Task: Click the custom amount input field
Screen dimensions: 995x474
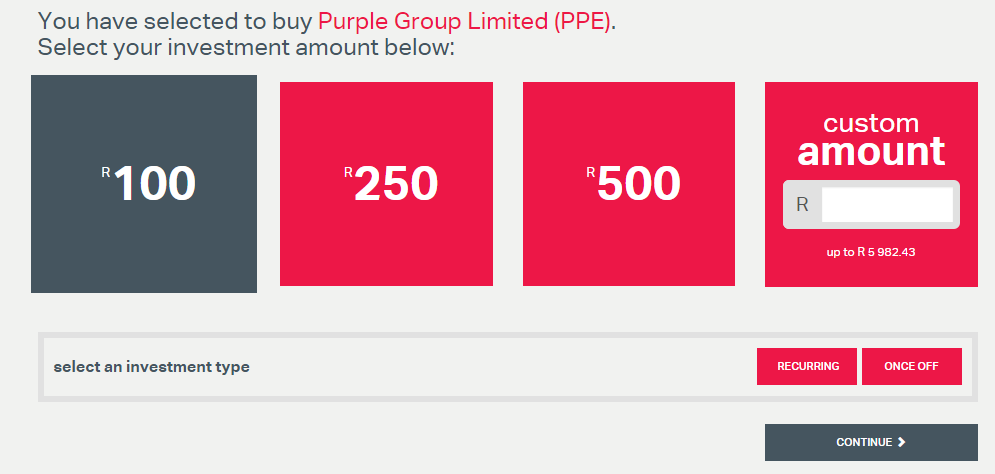Action: click(886, 205)
